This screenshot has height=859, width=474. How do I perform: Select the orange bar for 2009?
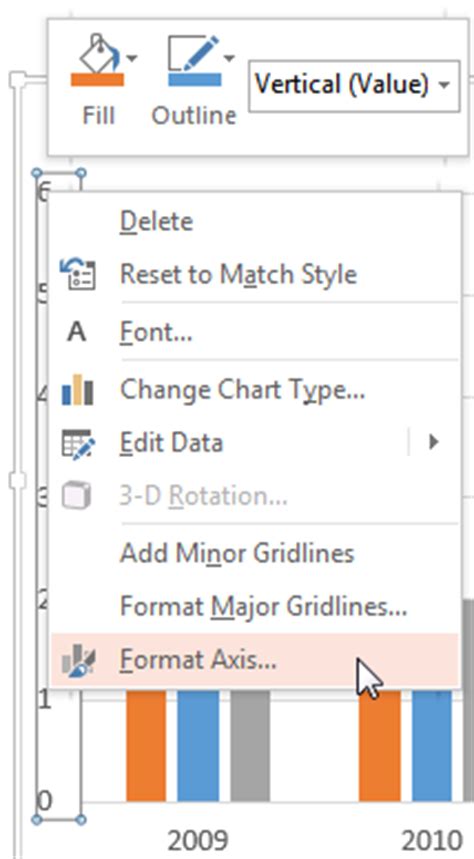click(x=146, y=746)
